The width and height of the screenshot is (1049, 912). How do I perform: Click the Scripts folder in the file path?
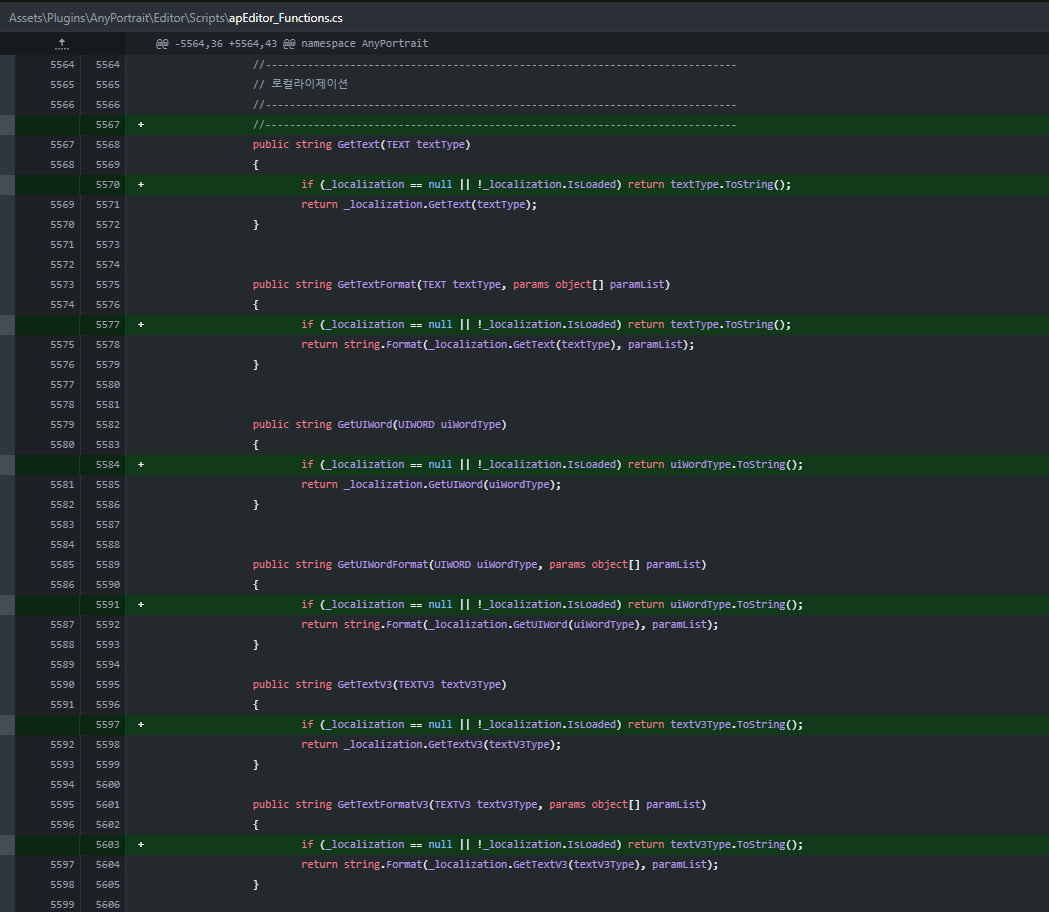[206, 18]
